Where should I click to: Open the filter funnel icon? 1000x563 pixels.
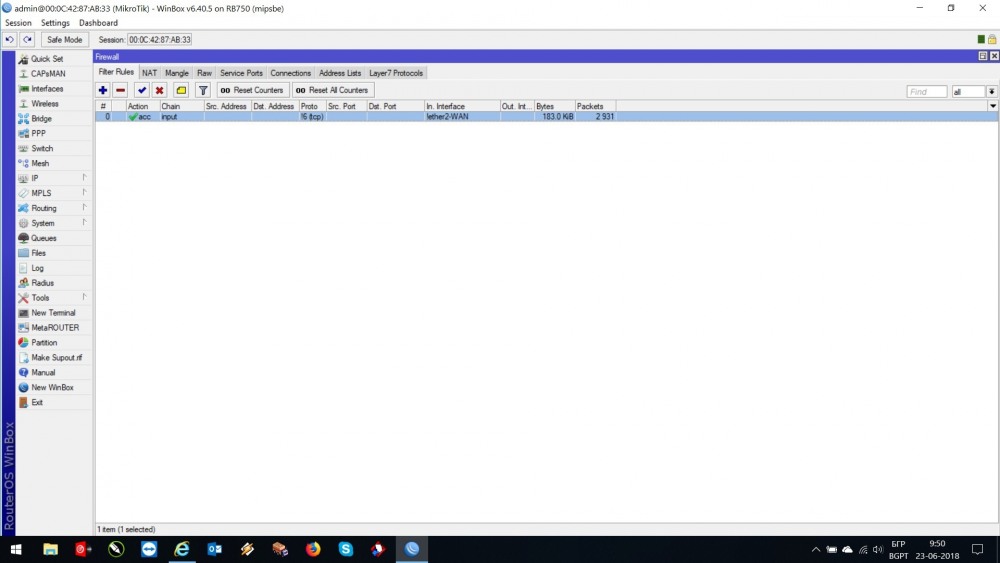(203, 90)
